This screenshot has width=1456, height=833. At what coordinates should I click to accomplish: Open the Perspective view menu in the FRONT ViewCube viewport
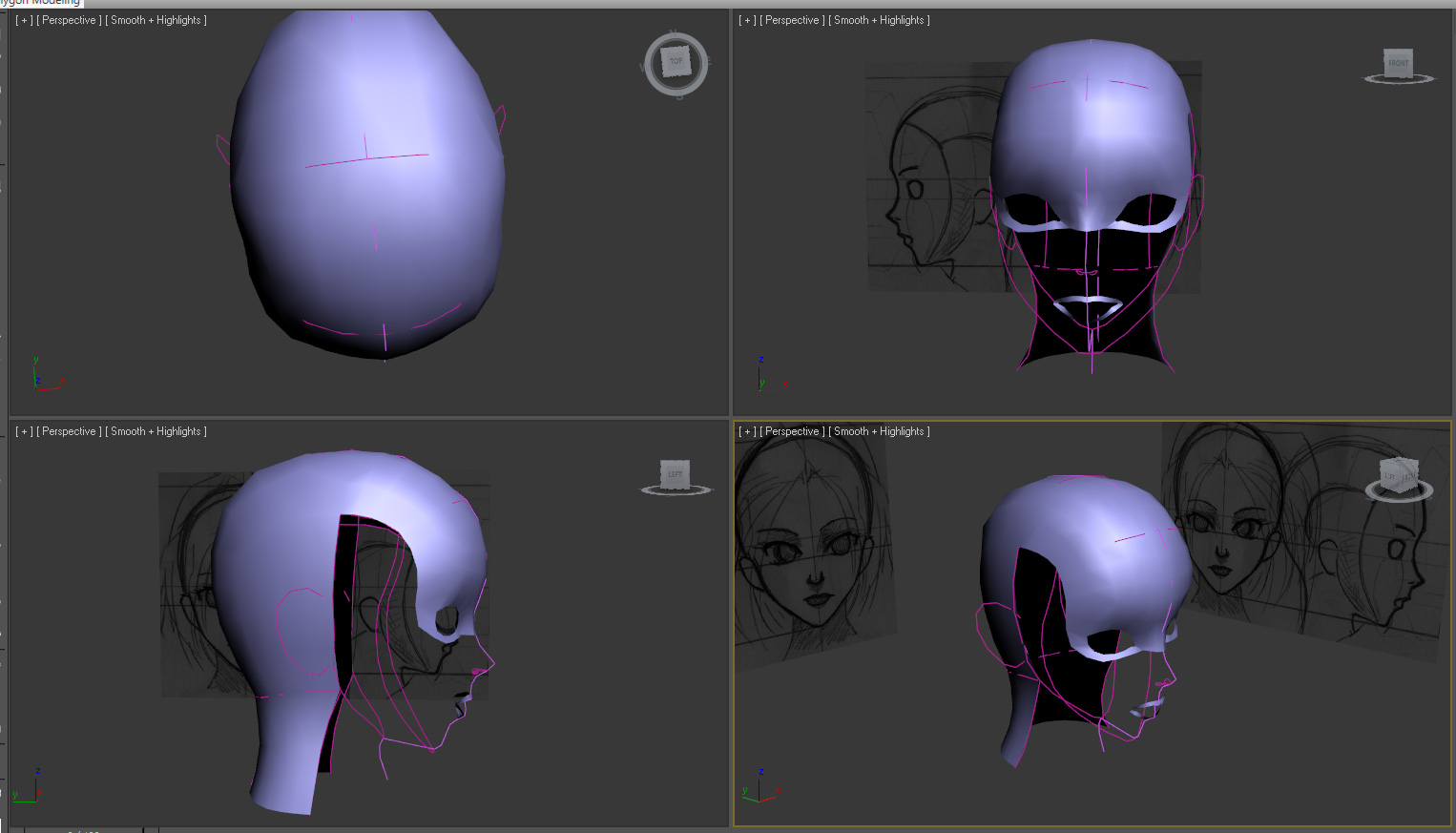(x=792, y=20)
